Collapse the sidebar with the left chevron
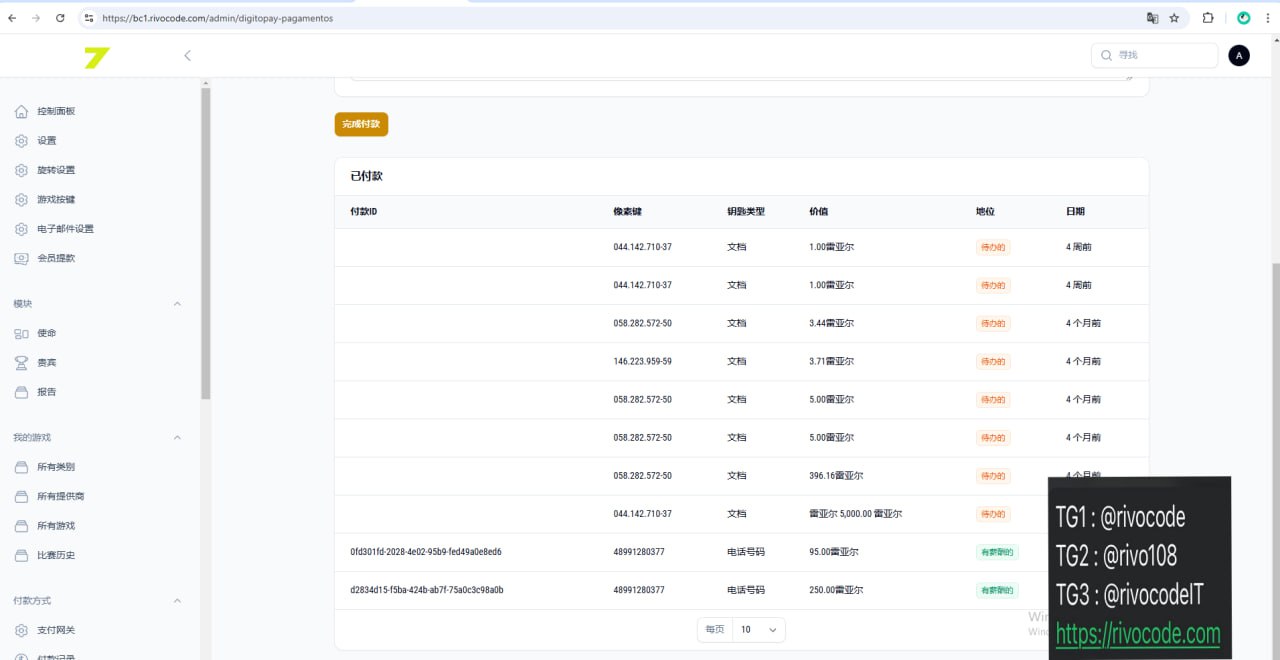This screenshot has width=1280, height=660. point(187,56)
